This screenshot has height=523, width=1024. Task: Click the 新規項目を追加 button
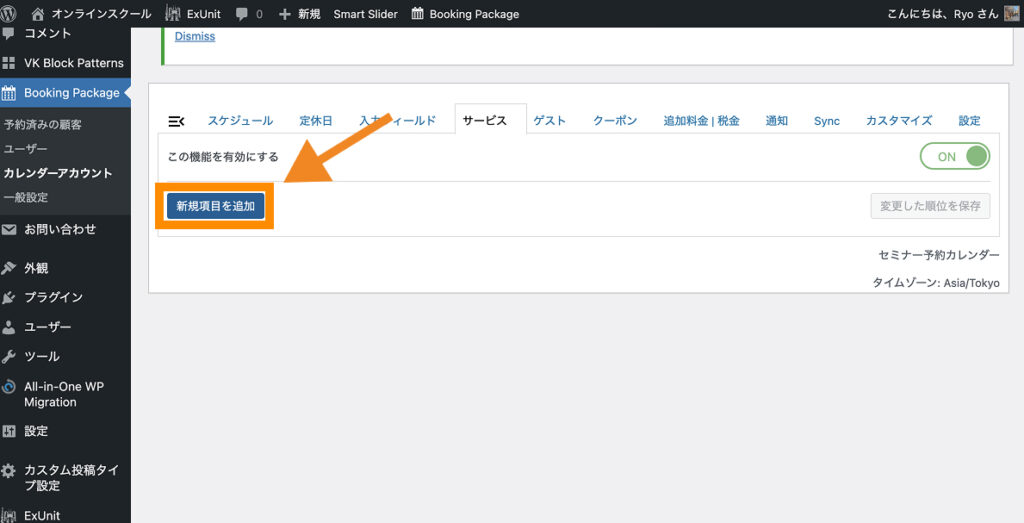(x=215, y=206)
